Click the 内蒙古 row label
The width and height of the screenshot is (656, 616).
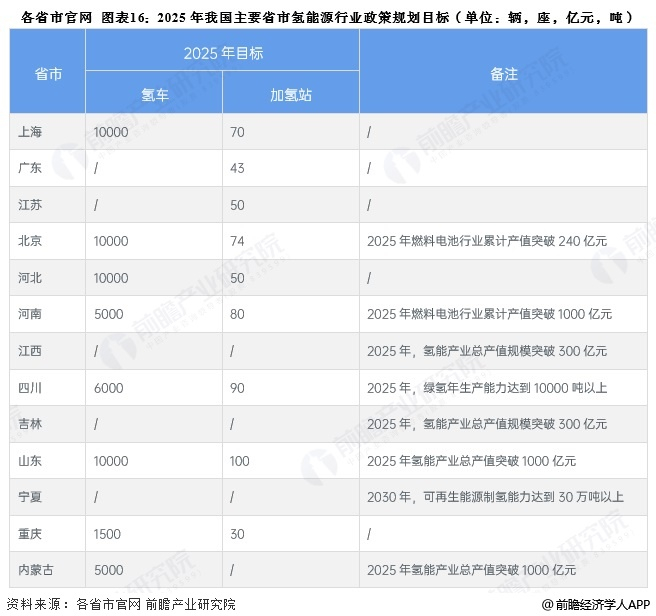[x=36, y=570]
